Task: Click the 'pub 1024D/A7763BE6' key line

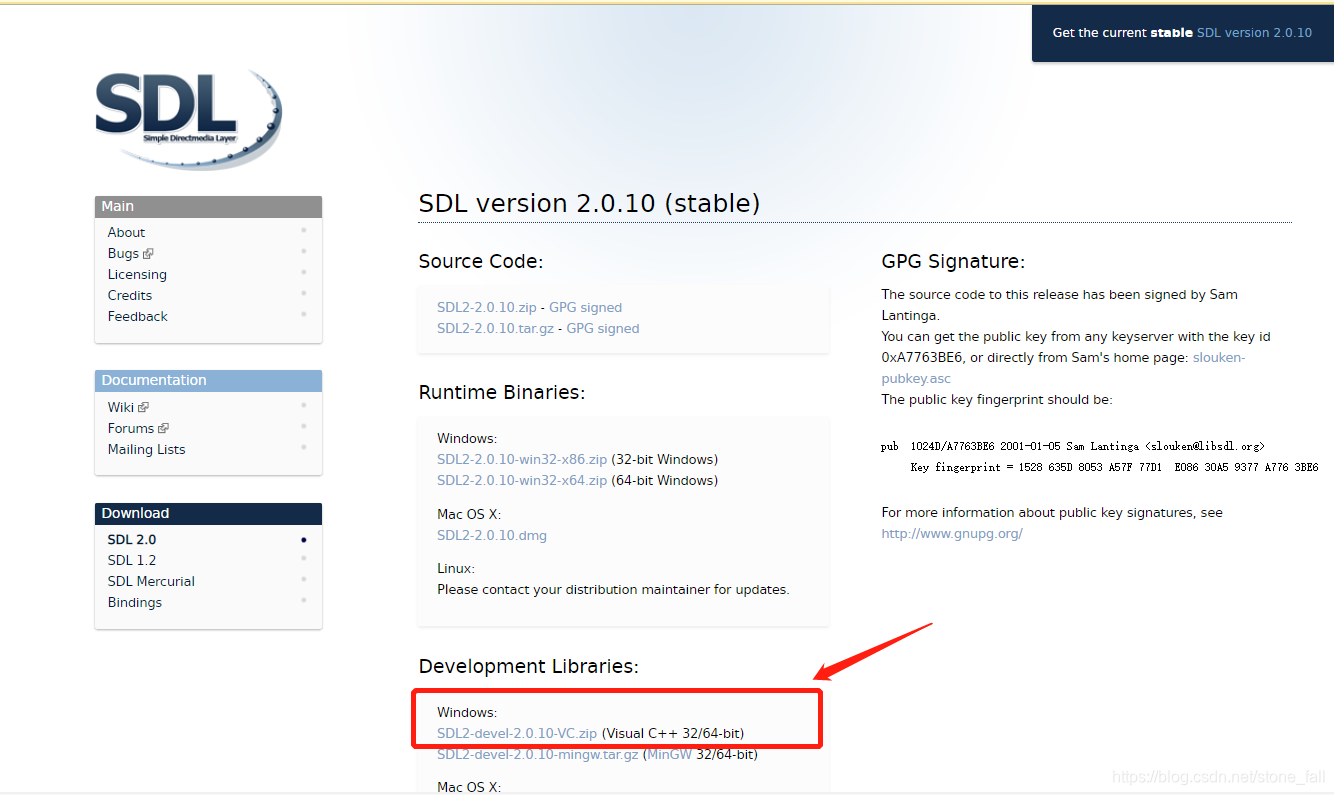Action: click(1073, 446)
